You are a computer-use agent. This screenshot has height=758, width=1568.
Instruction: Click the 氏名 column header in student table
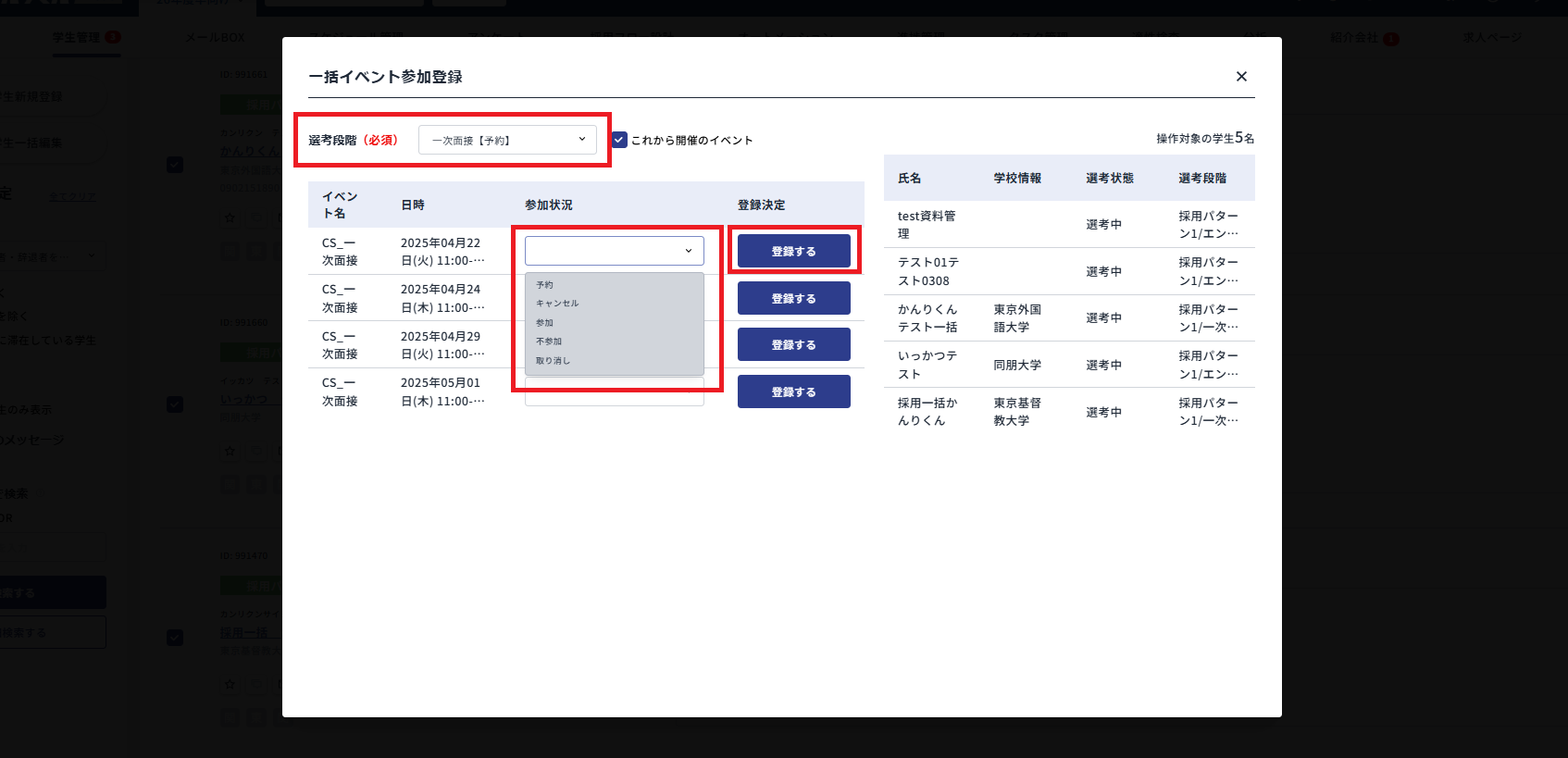909,179
